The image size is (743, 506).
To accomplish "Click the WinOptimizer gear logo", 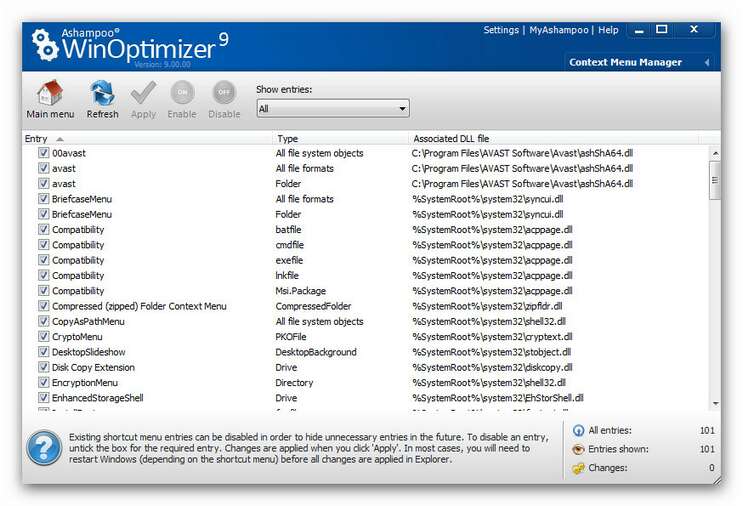I will [x=45, y=45].
